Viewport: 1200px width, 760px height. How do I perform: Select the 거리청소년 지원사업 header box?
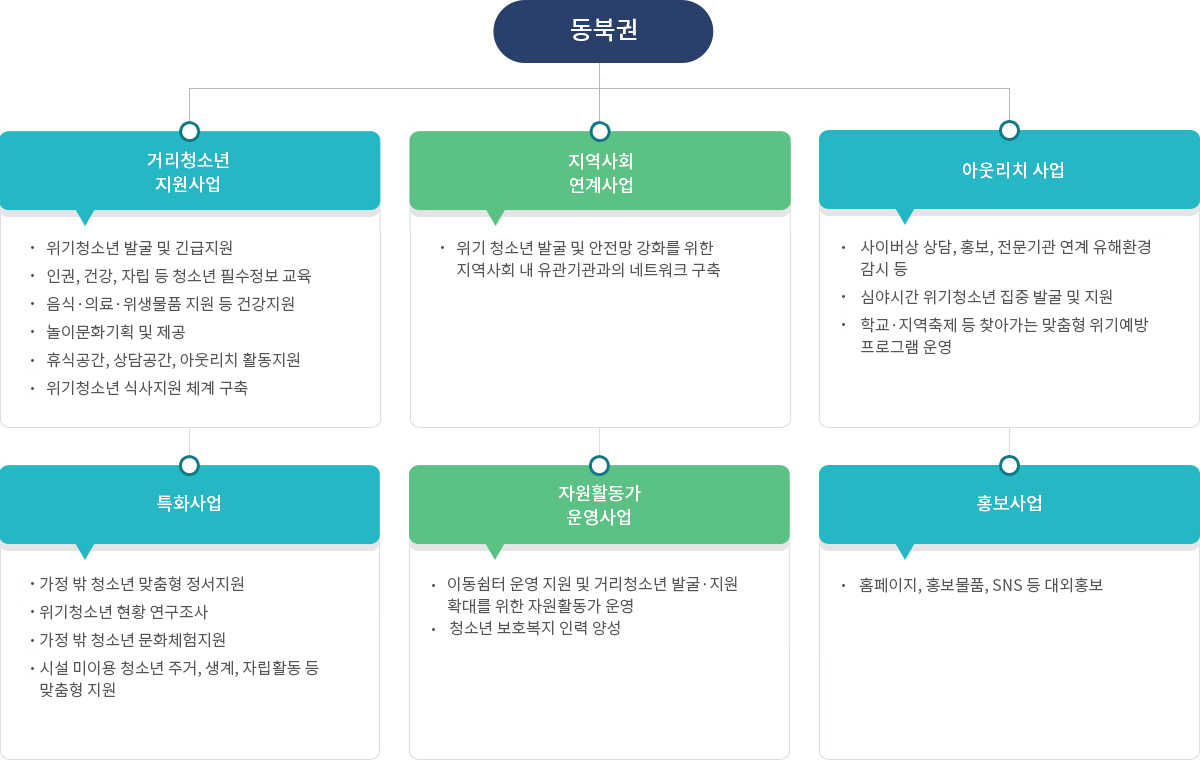click(190, 171)
